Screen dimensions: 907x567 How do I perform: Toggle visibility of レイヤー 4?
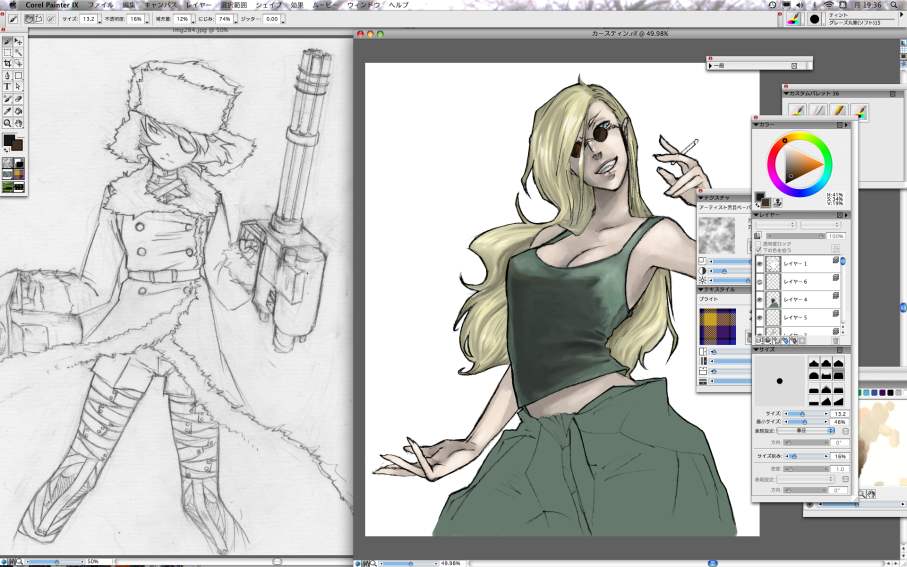click(759, 299)
